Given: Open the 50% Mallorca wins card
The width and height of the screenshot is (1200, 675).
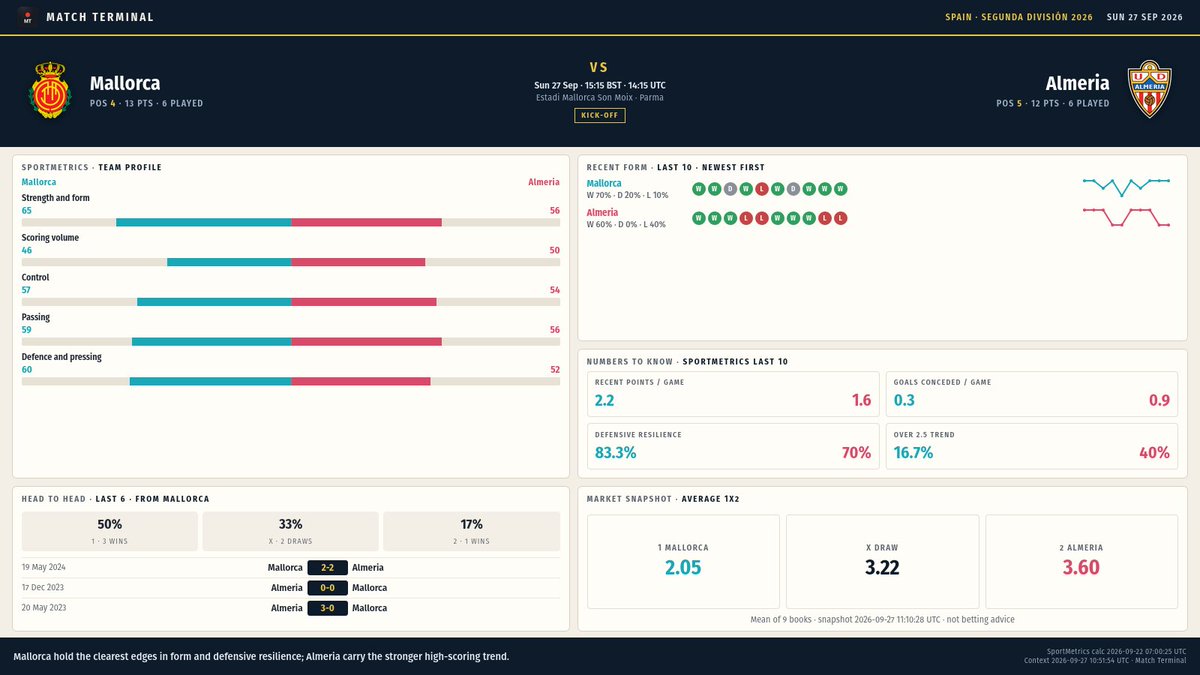Looking at the screenshot, I should pos(110,531).
